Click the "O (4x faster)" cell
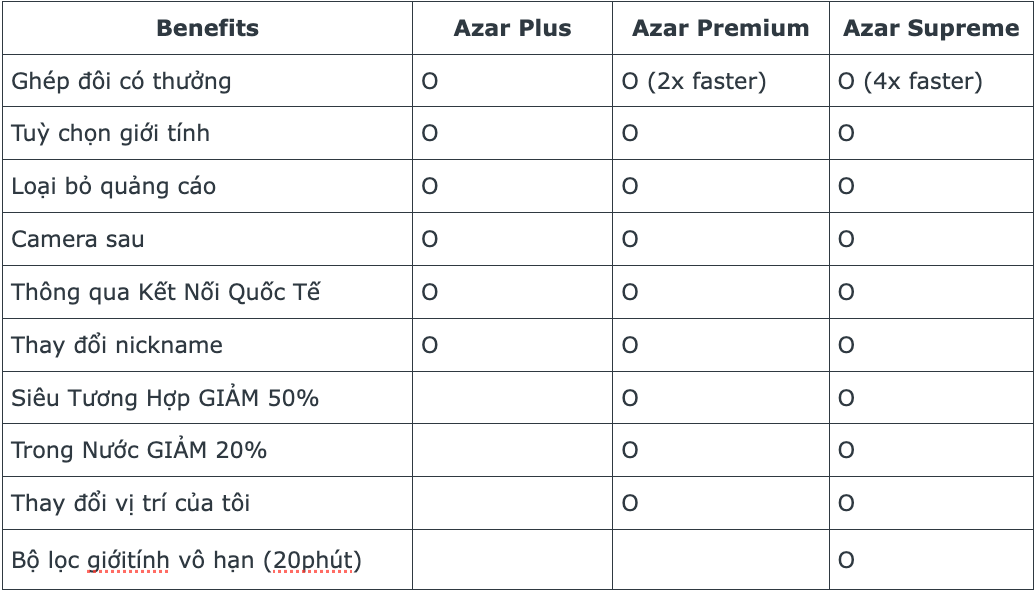Screen dimensions: 1036x590 [910, 81]
